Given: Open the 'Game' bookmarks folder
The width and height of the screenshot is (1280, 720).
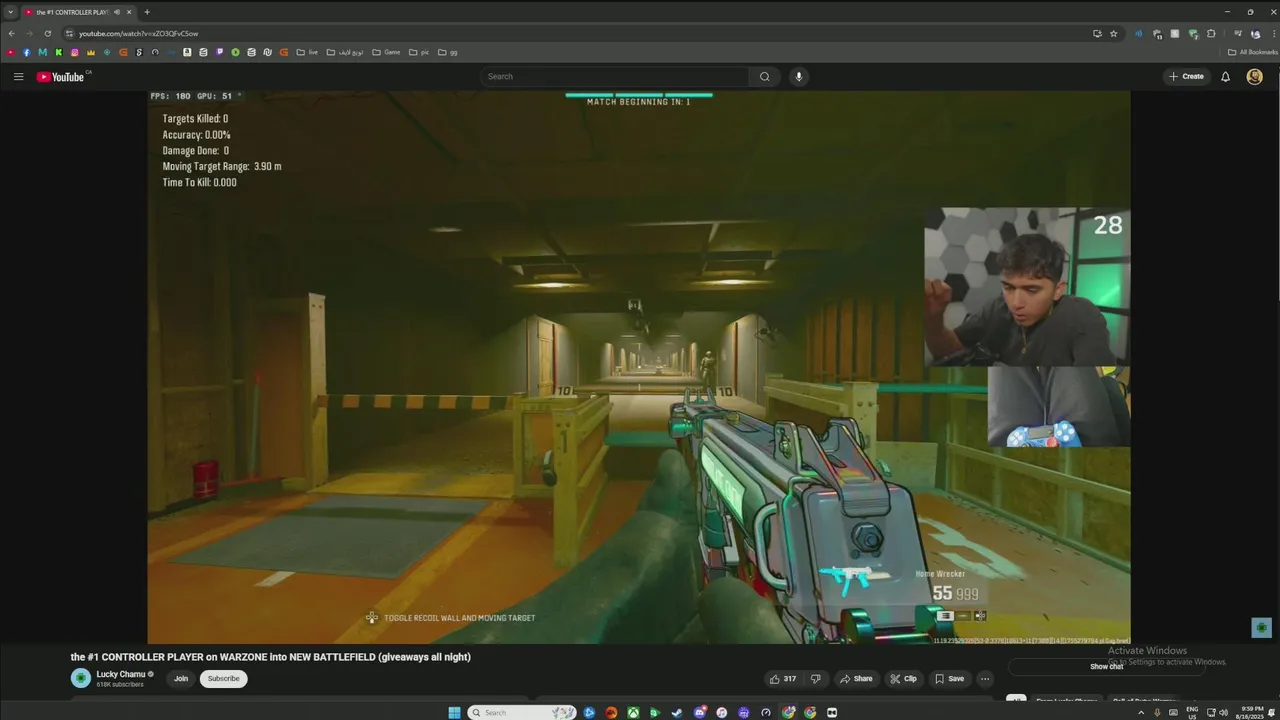Looking at the screenshot, I should [387, 52].
